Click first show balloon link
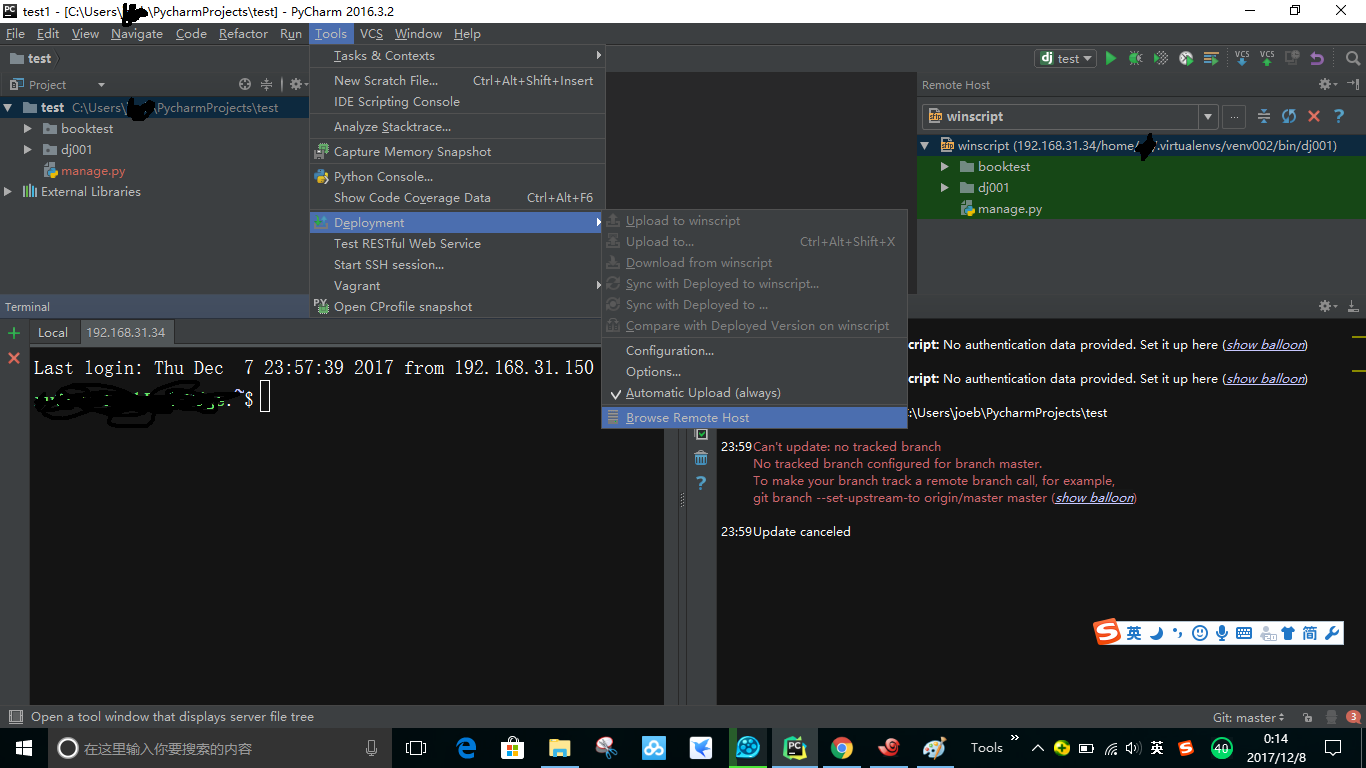Image resolution: width=1366 pixels, height=768 pixels. click(x=1265, y=345)
